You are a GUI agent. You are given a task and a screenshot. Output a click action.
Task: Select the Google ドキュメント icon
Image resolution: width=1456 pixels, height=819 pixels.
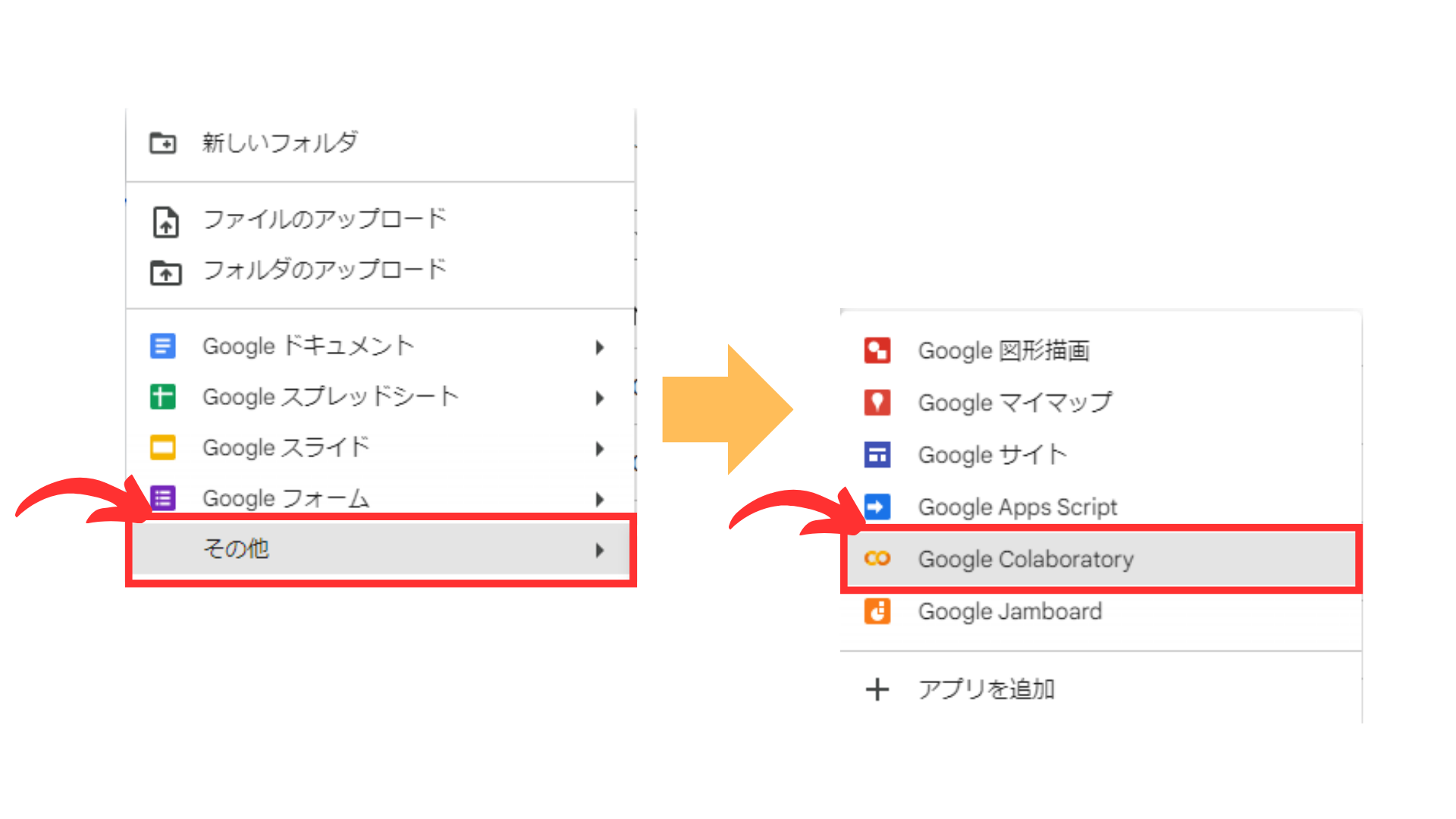coord(162,346)
